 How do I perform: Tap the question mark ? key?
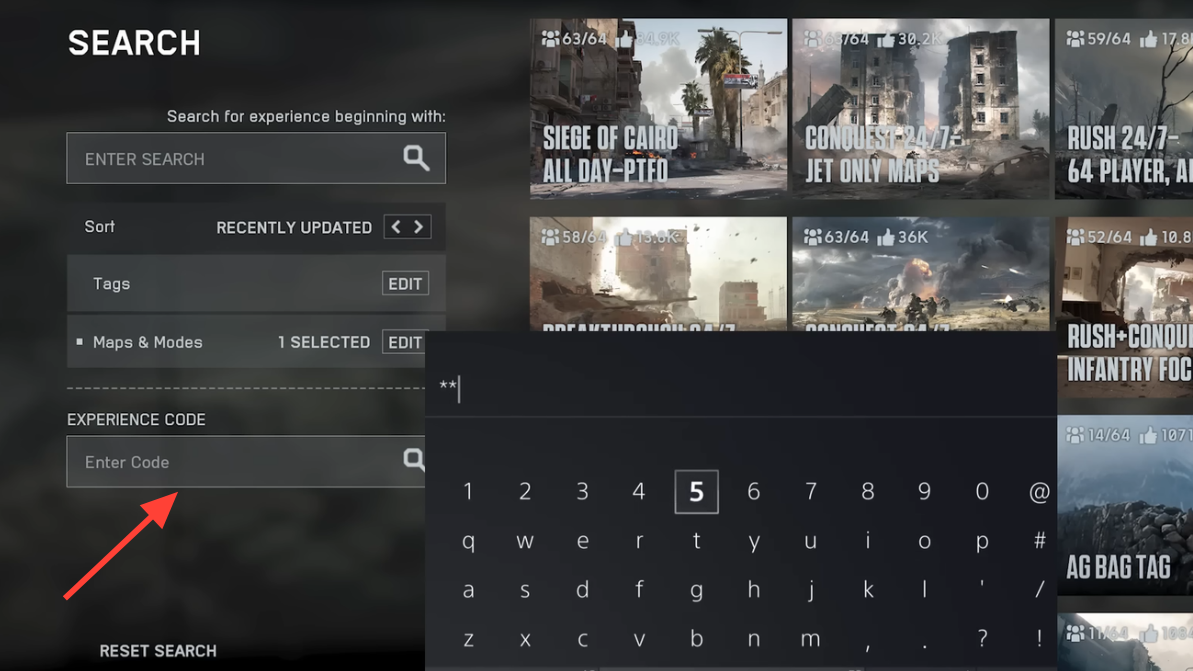coord(981,639)
